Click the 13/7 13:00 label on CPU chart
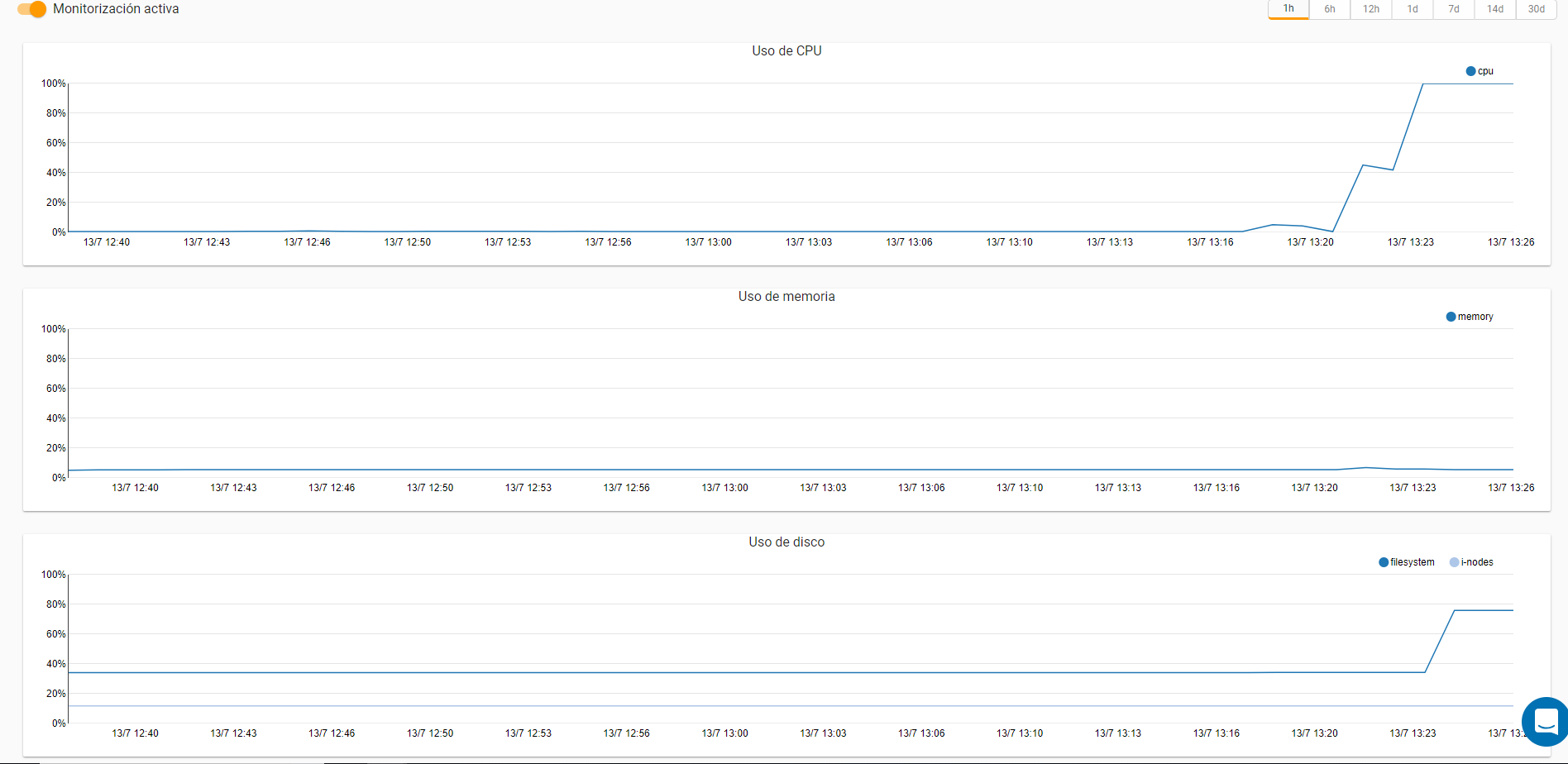 coord(709,242)
